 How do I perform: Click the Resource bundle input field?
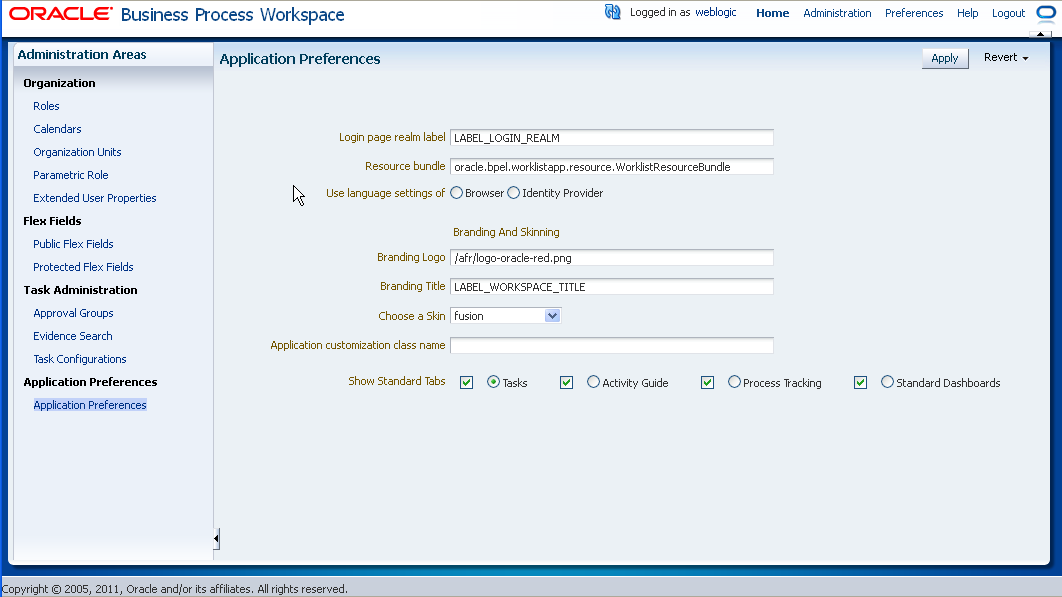click(x=612, y=167)
